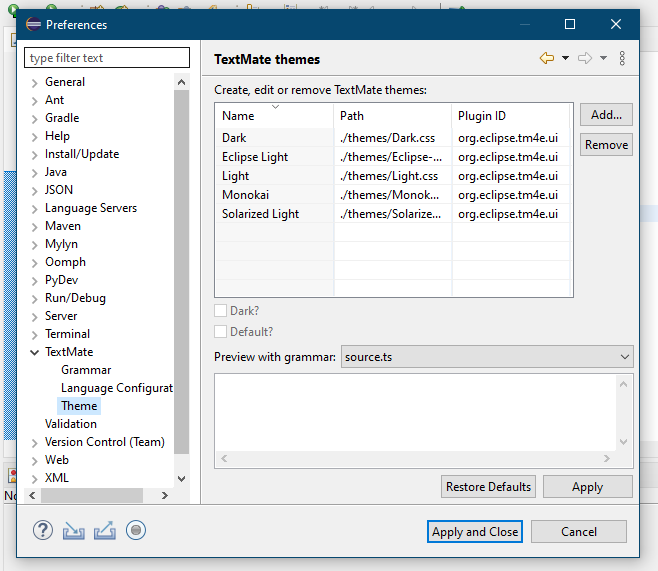Click the Apply and Close button
This screenshot has width=658, height=571.
(x=475, y=532)
